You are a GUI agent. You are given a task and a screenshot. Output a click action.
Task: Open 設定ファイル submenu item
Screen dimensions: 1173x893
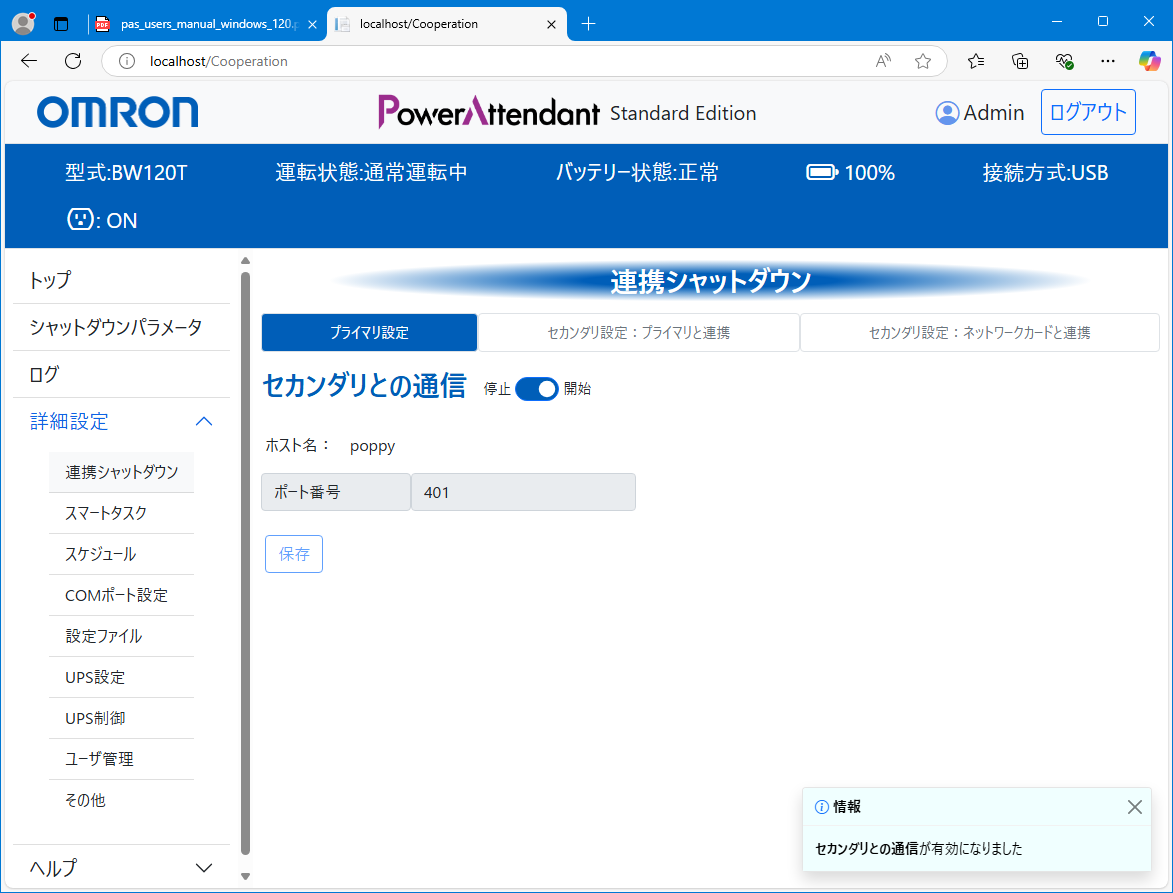point(121,636)
